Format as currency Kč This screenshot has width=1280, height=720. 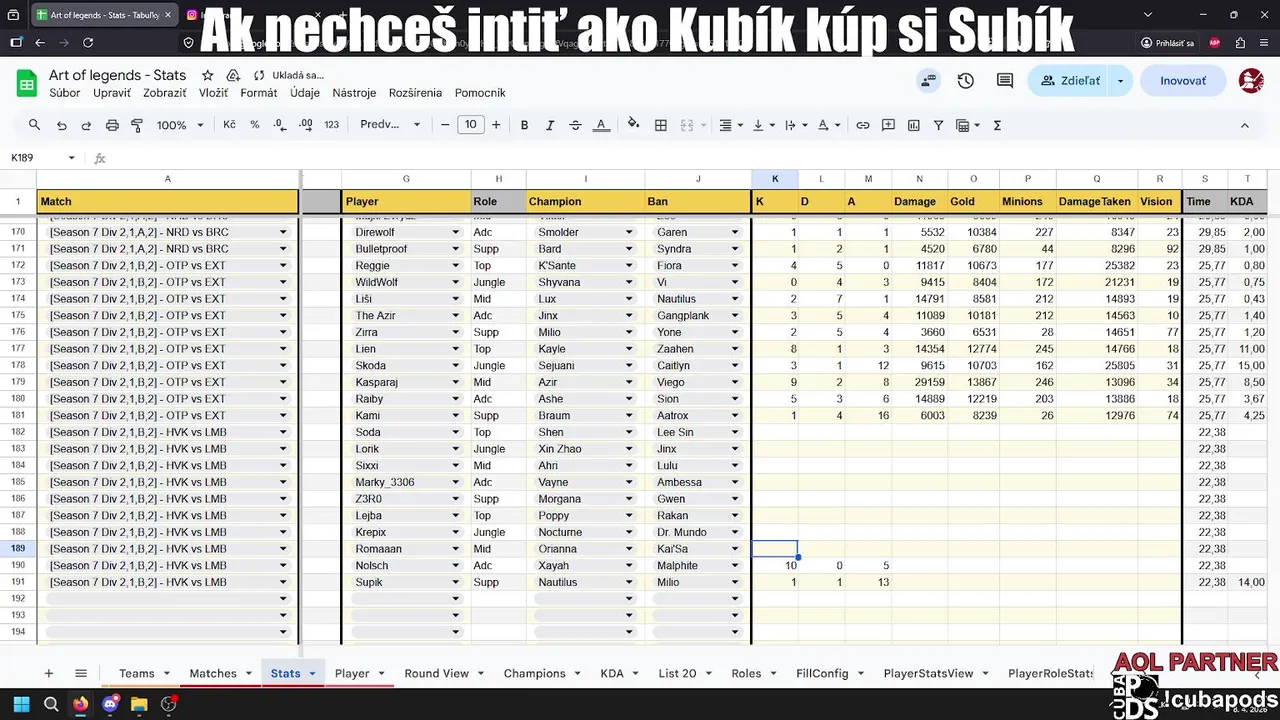tap(229, 125)
